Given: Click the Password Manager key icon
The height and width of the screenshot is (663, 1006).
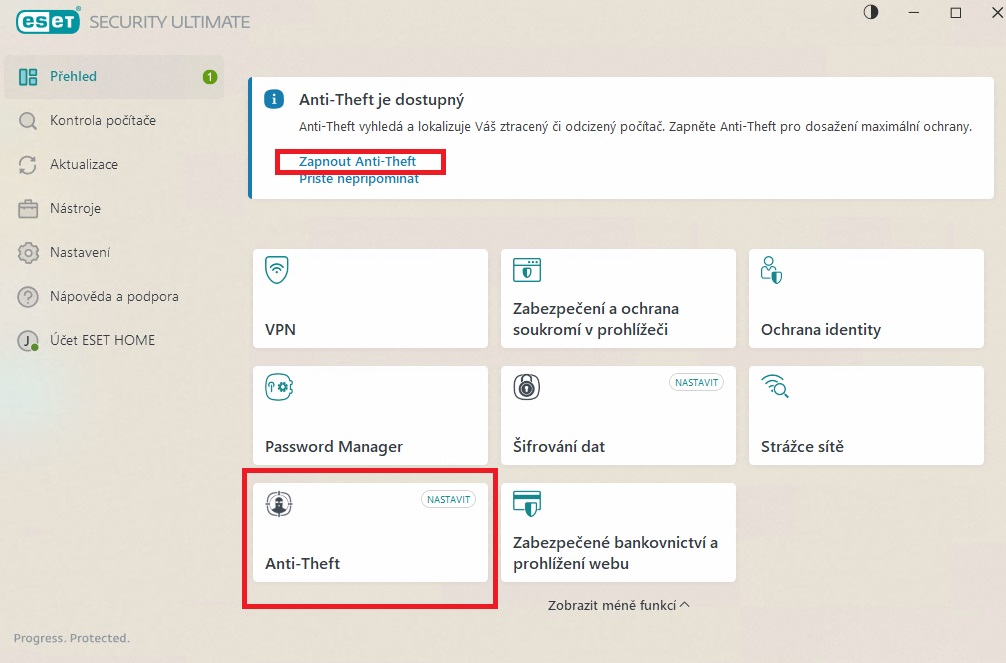Looking at the screenshot, I should pos(279,387).
